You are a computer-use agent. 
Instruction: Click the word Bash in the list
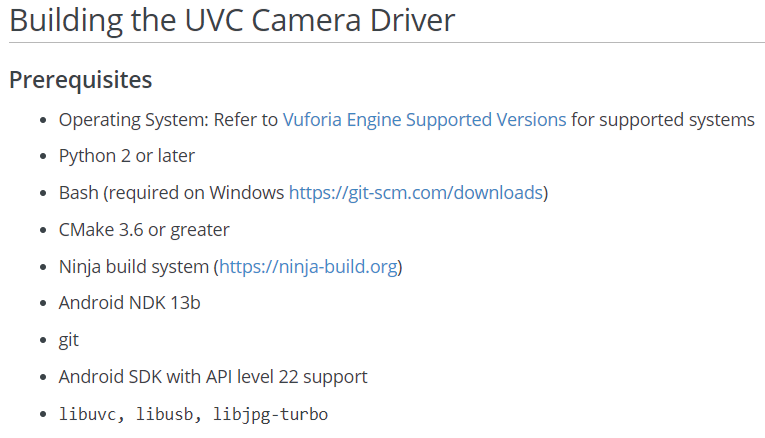click(x=78, y=193)
